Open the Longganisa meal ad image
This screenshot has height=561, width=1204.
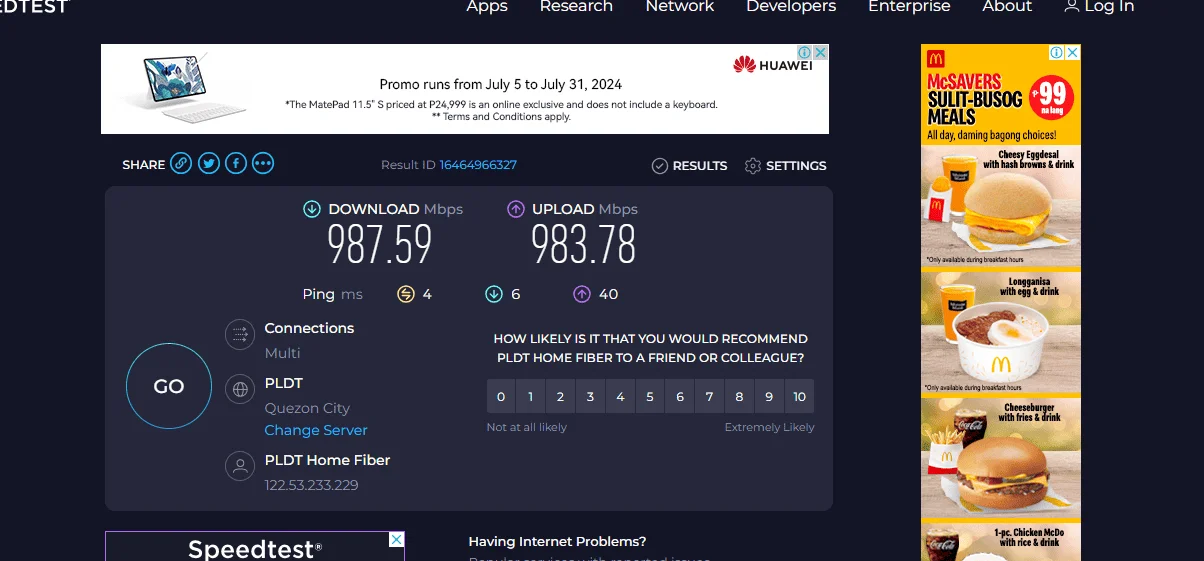coord(1001,333)
